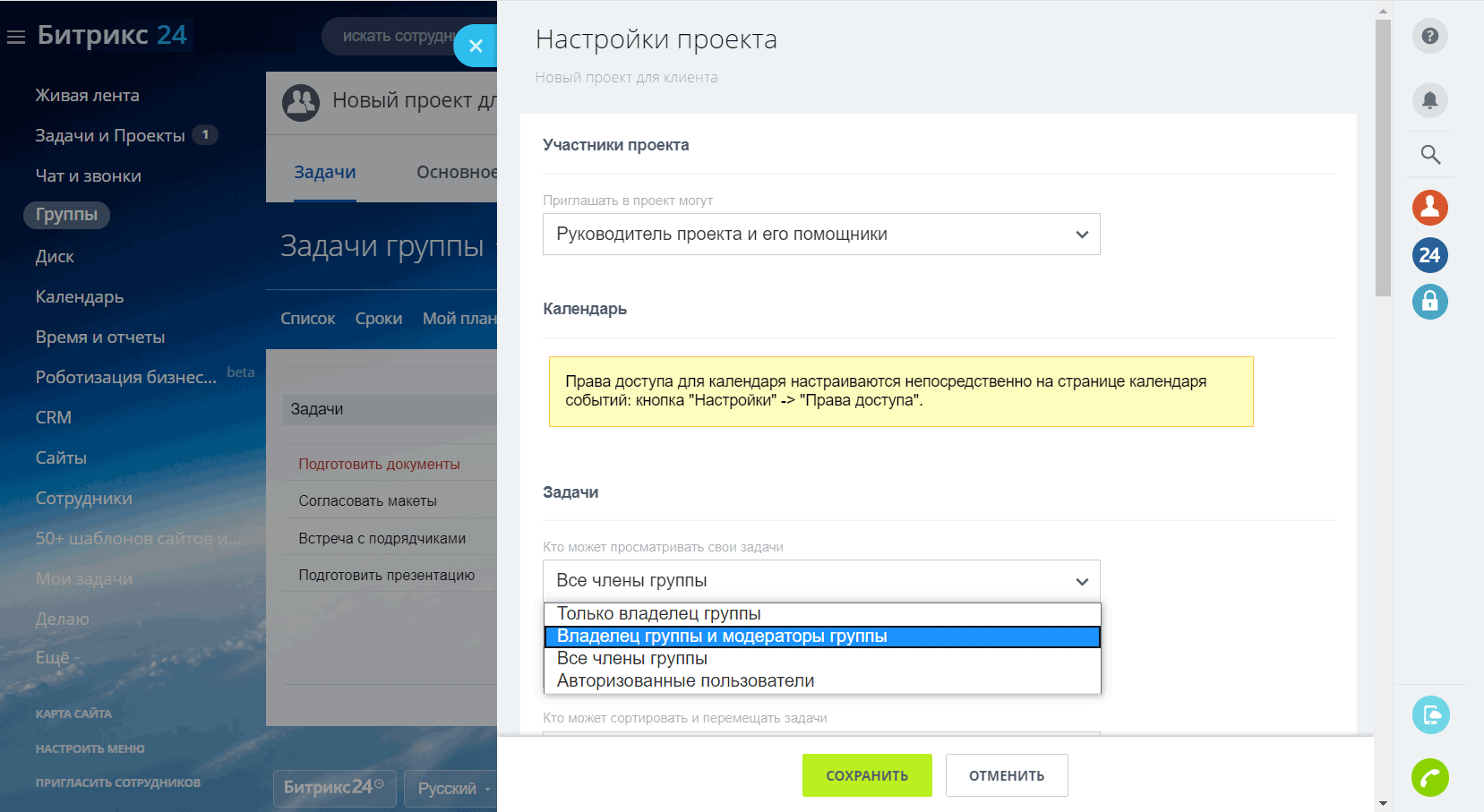Viewport: 1484px width, 812px height.
Task: Click the search magnifier icon
Action: [x=1429, y=155]
